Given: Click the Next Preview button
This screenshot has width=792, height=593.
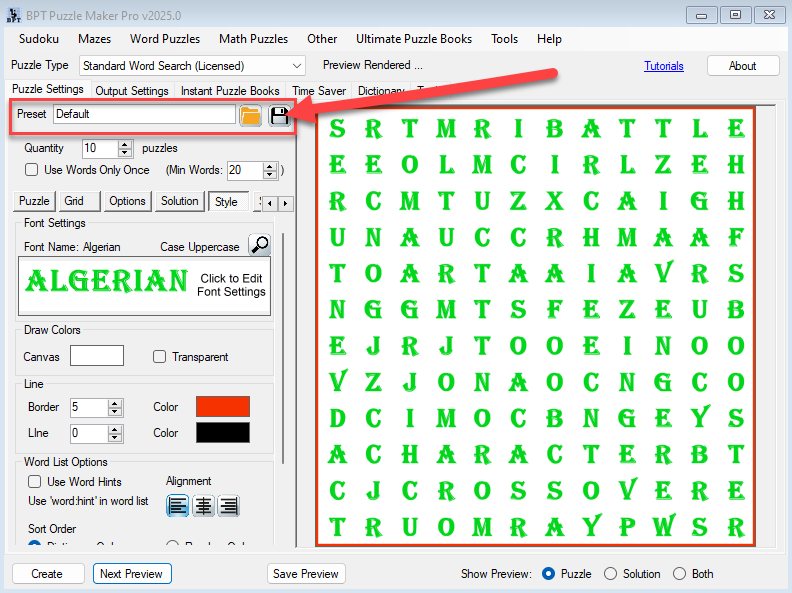Looking at the screenshot, I should point(132,574).
